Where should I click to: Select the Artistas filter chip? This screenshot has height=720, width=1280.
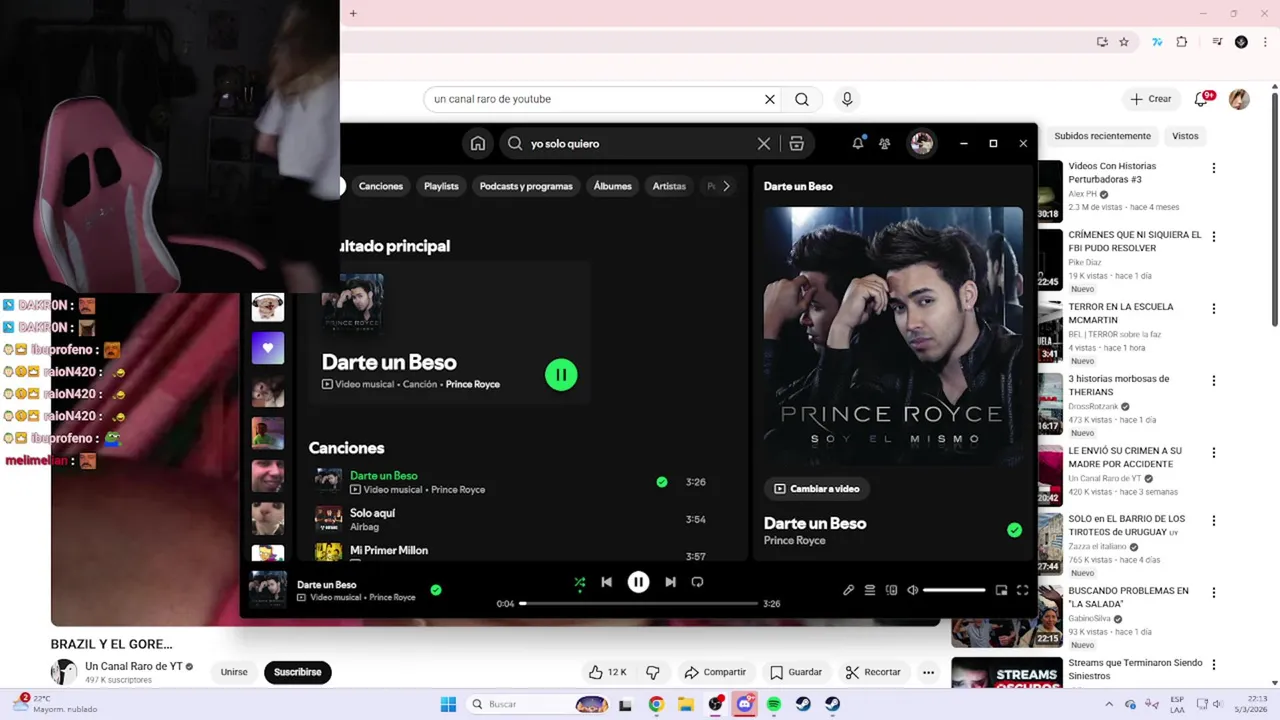pyautogui.click(x=669, y=186)
